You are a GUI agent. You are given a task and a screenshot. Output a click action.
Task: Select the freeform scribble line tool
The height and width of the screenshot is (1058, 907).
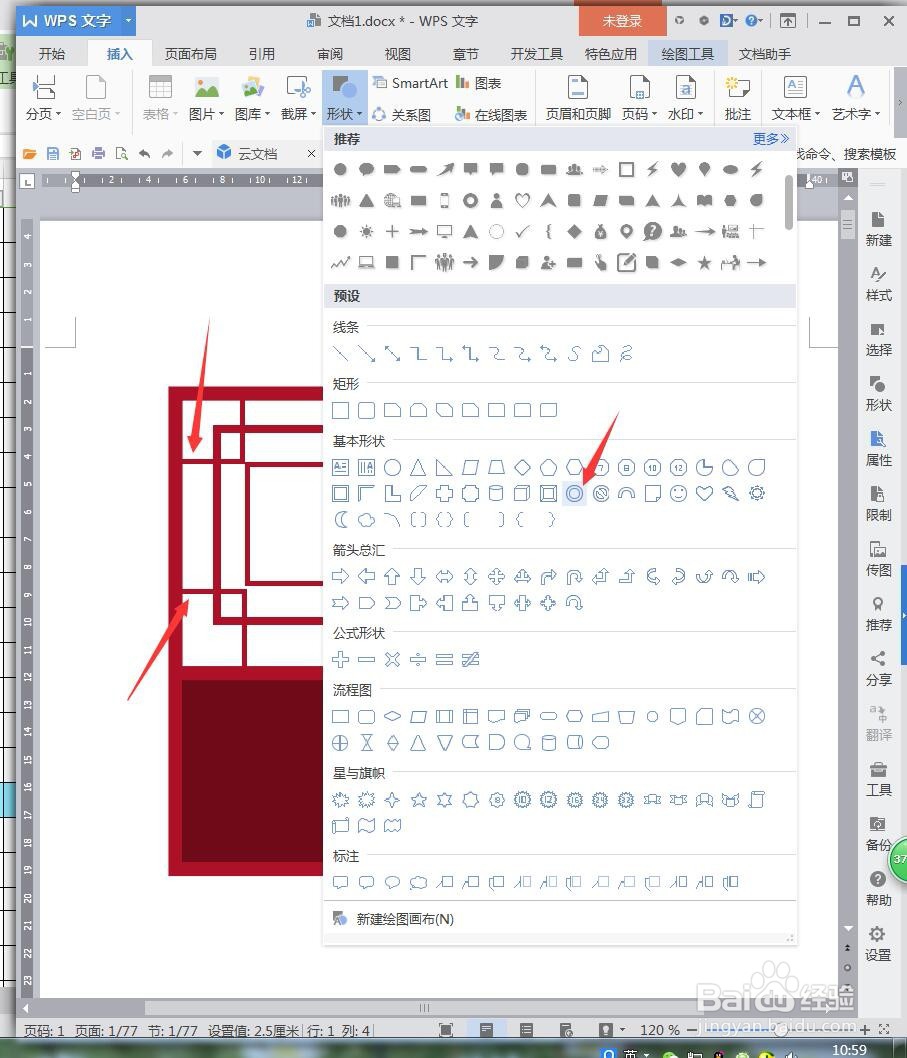coord(626,353)
